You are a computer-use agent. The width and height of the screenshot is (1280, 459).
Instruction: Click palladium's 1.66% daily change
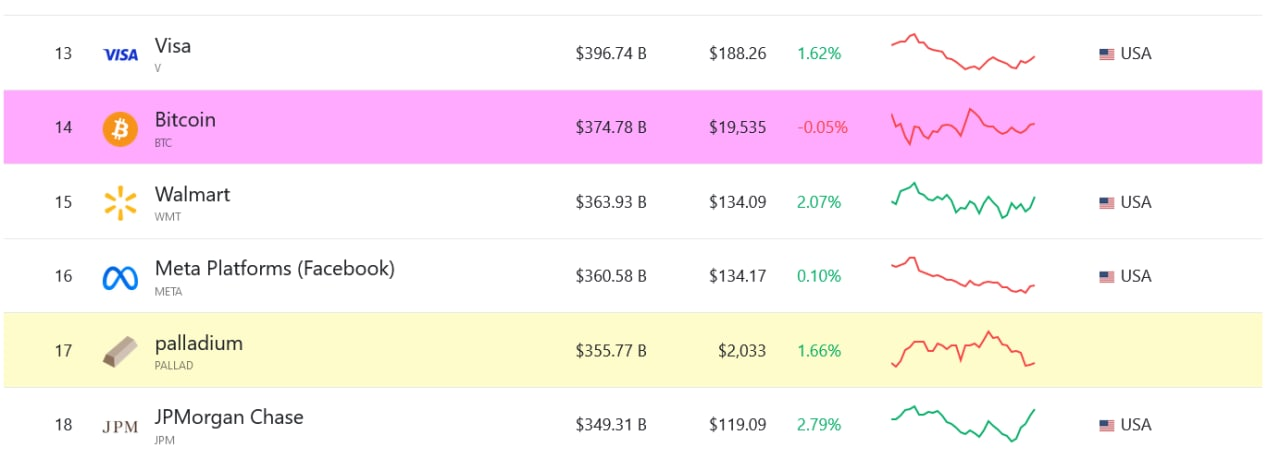[819, 351]
